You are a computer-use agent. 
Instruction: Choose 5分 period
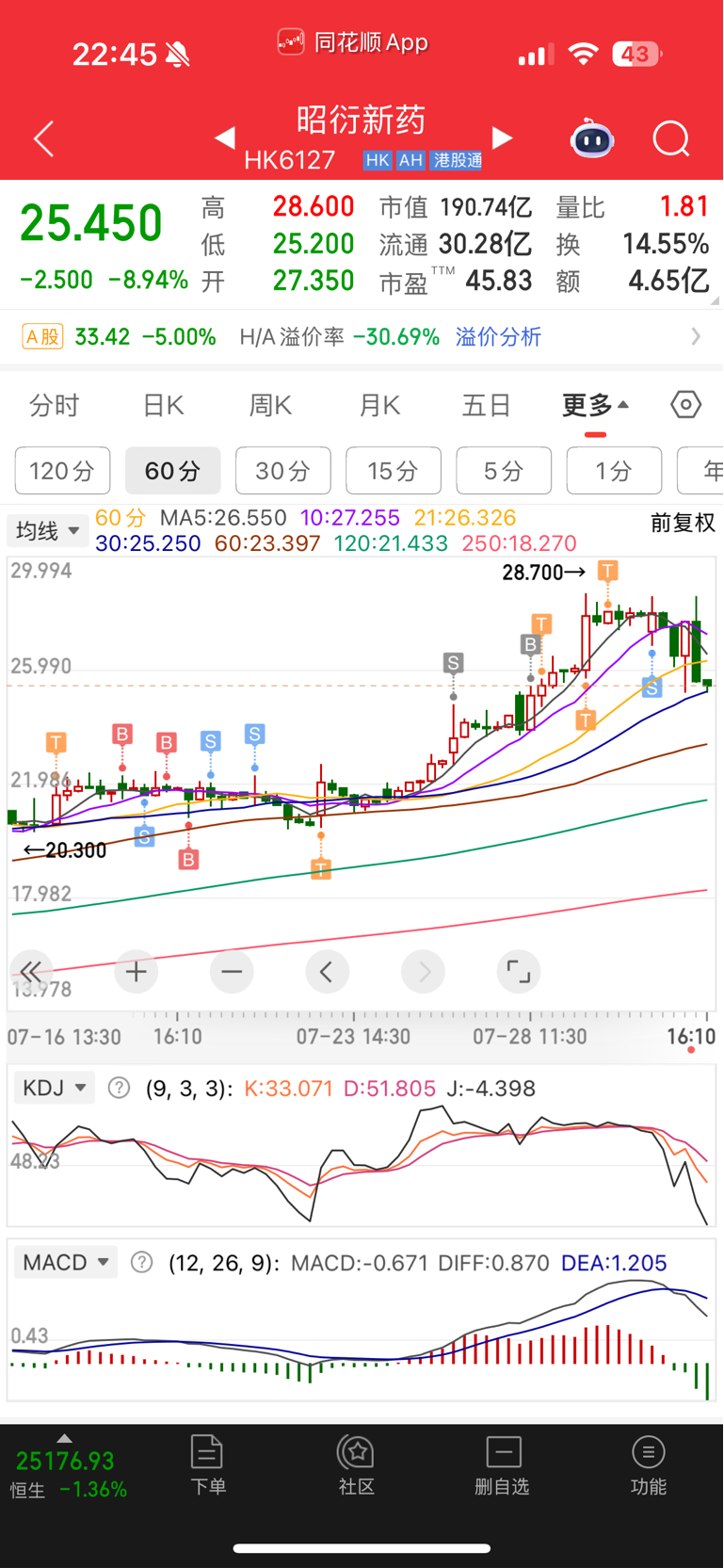[504, 470]
